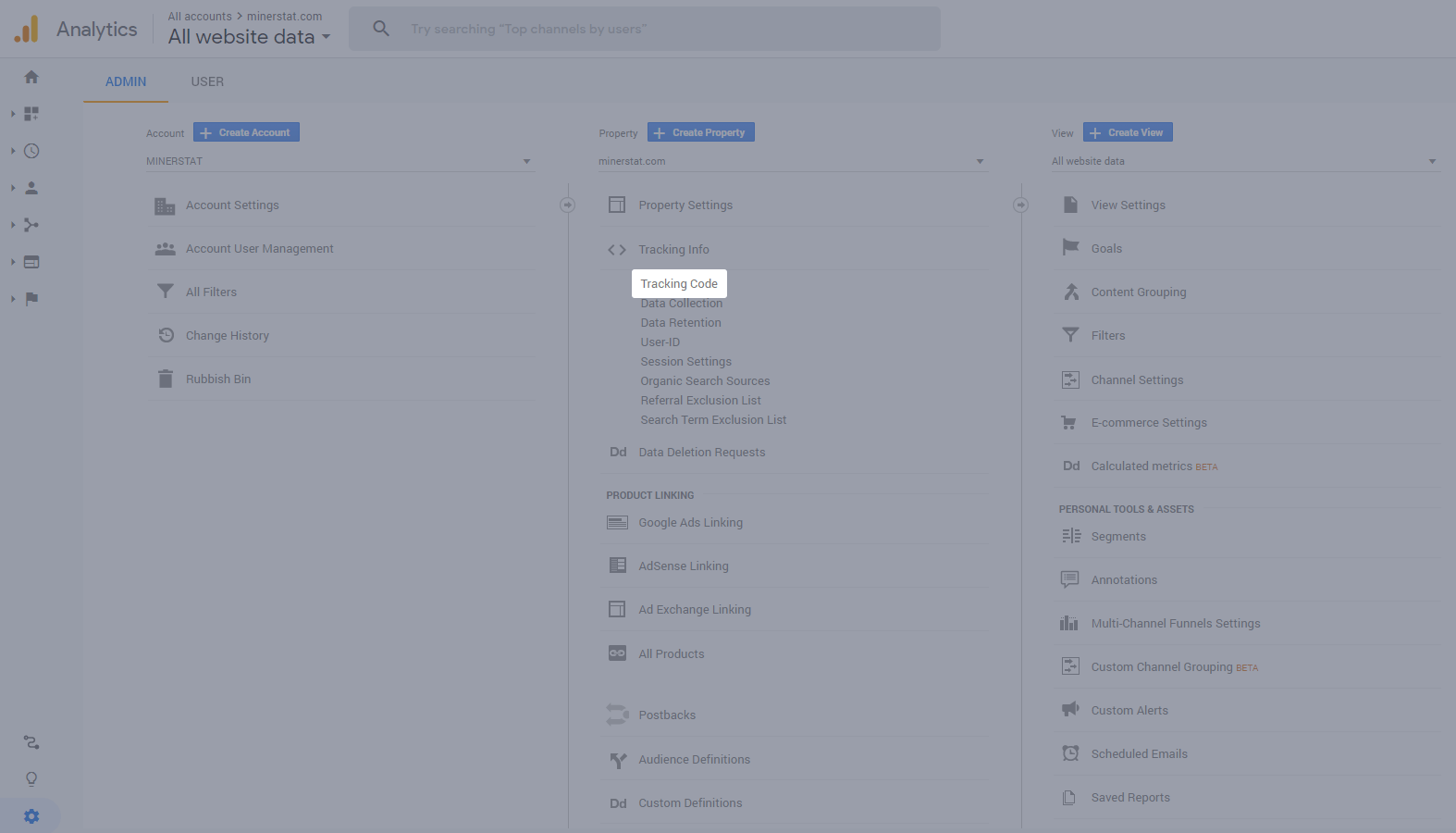
Task: Open Acquisition arrows icon in sidebar
Action: tap(31, 225)
